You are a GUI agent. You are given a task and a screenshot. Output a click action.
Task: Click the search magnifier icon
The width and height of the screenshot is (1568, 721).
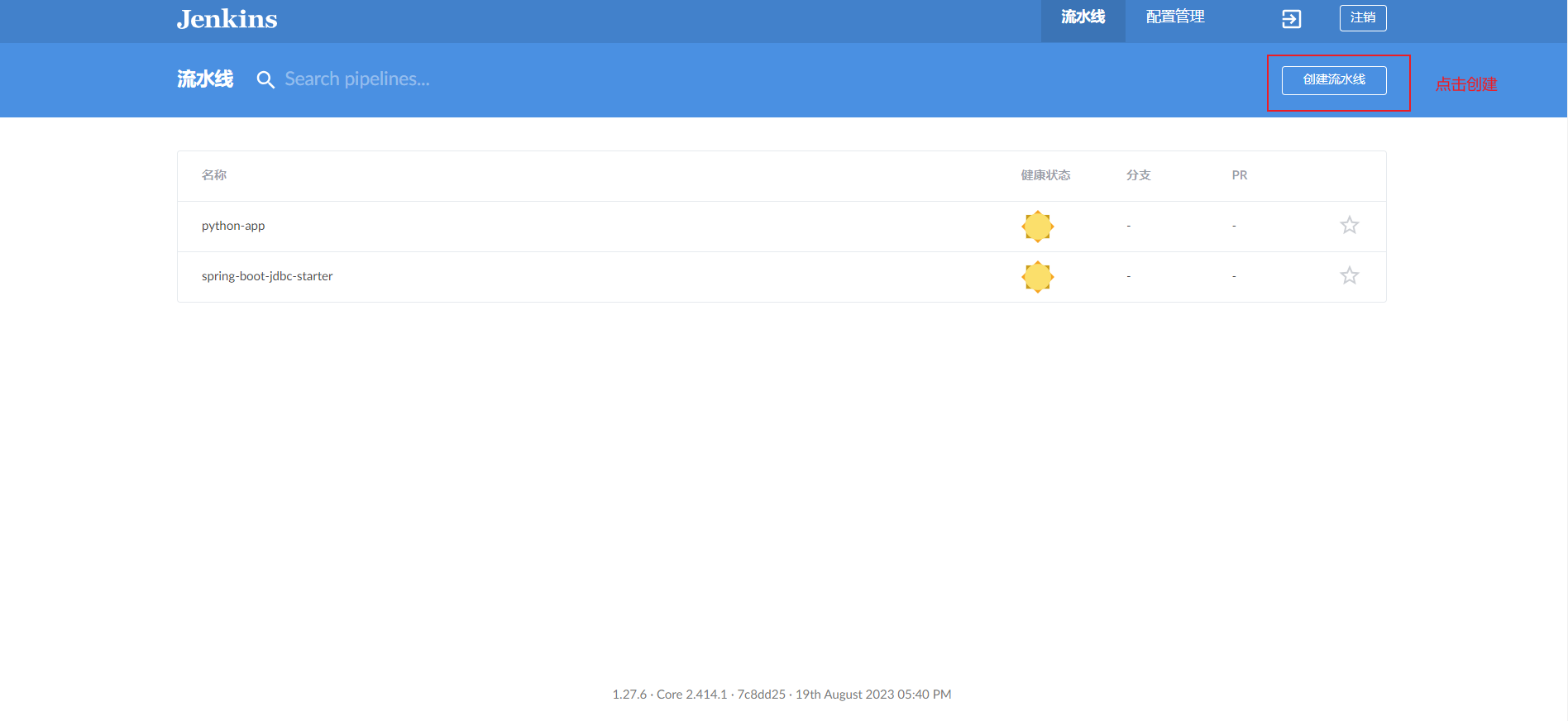[x=265, y=79]
